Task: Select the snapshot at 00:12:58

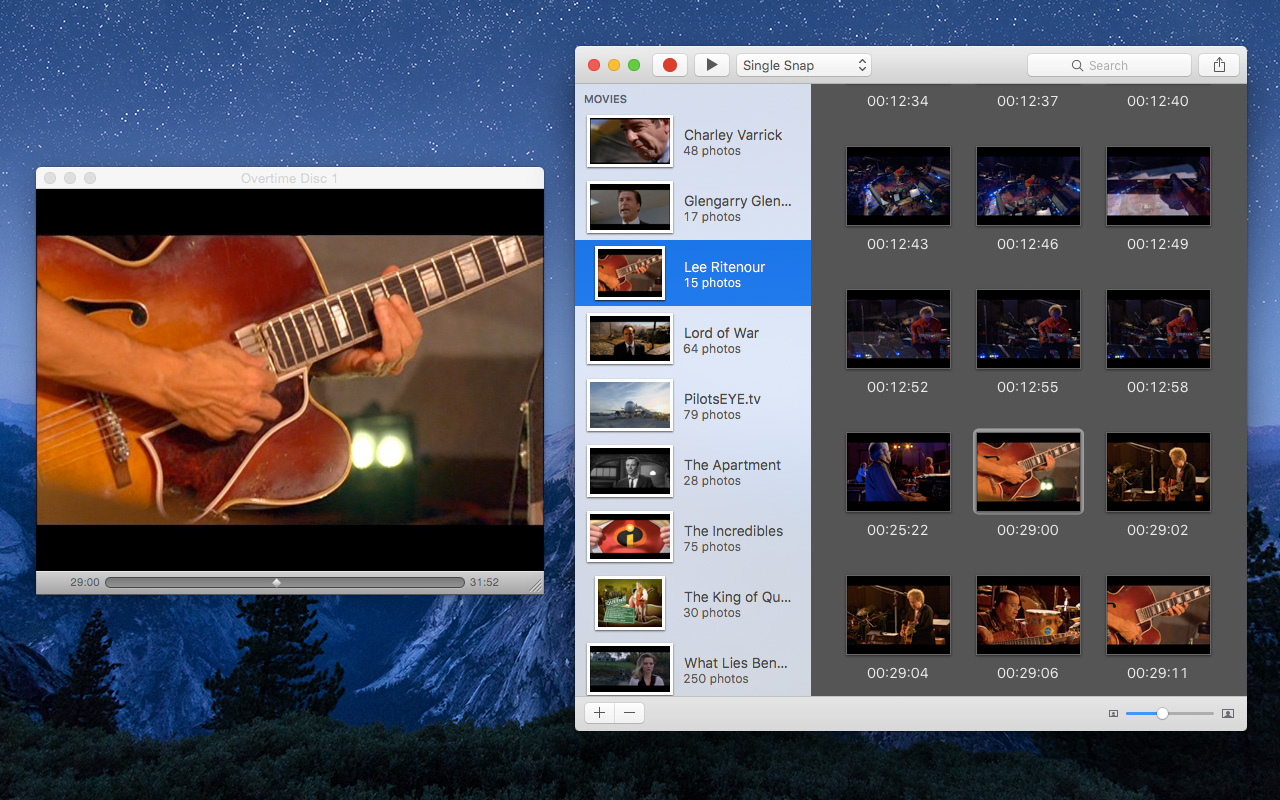Action: coord(1158,330)
